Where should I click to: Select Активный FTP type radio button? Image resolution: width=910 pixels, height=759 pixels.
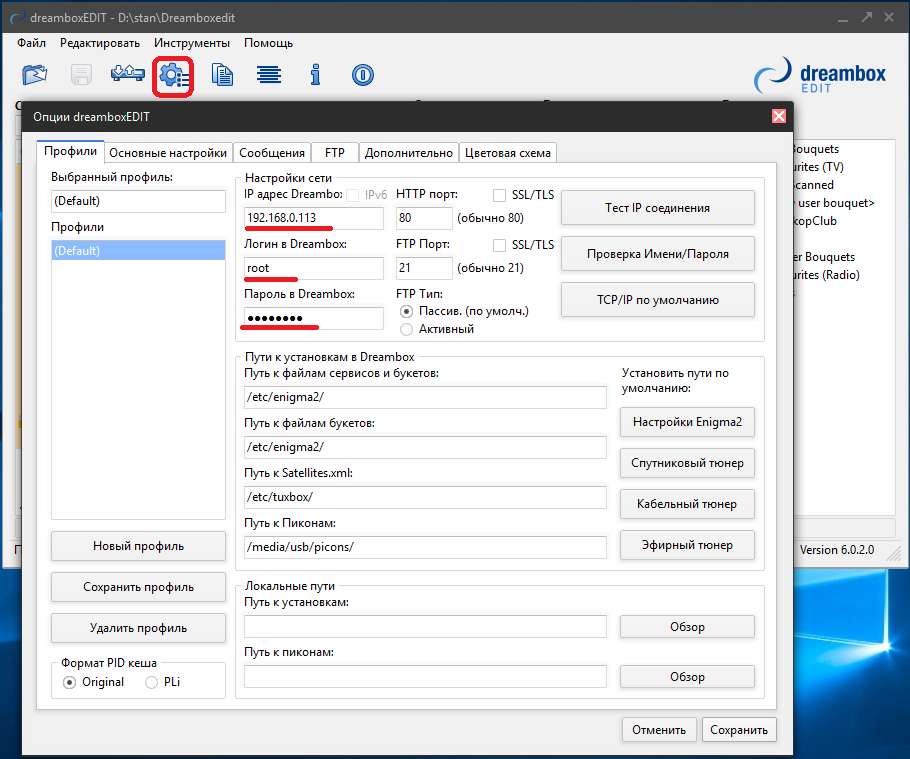406,330
